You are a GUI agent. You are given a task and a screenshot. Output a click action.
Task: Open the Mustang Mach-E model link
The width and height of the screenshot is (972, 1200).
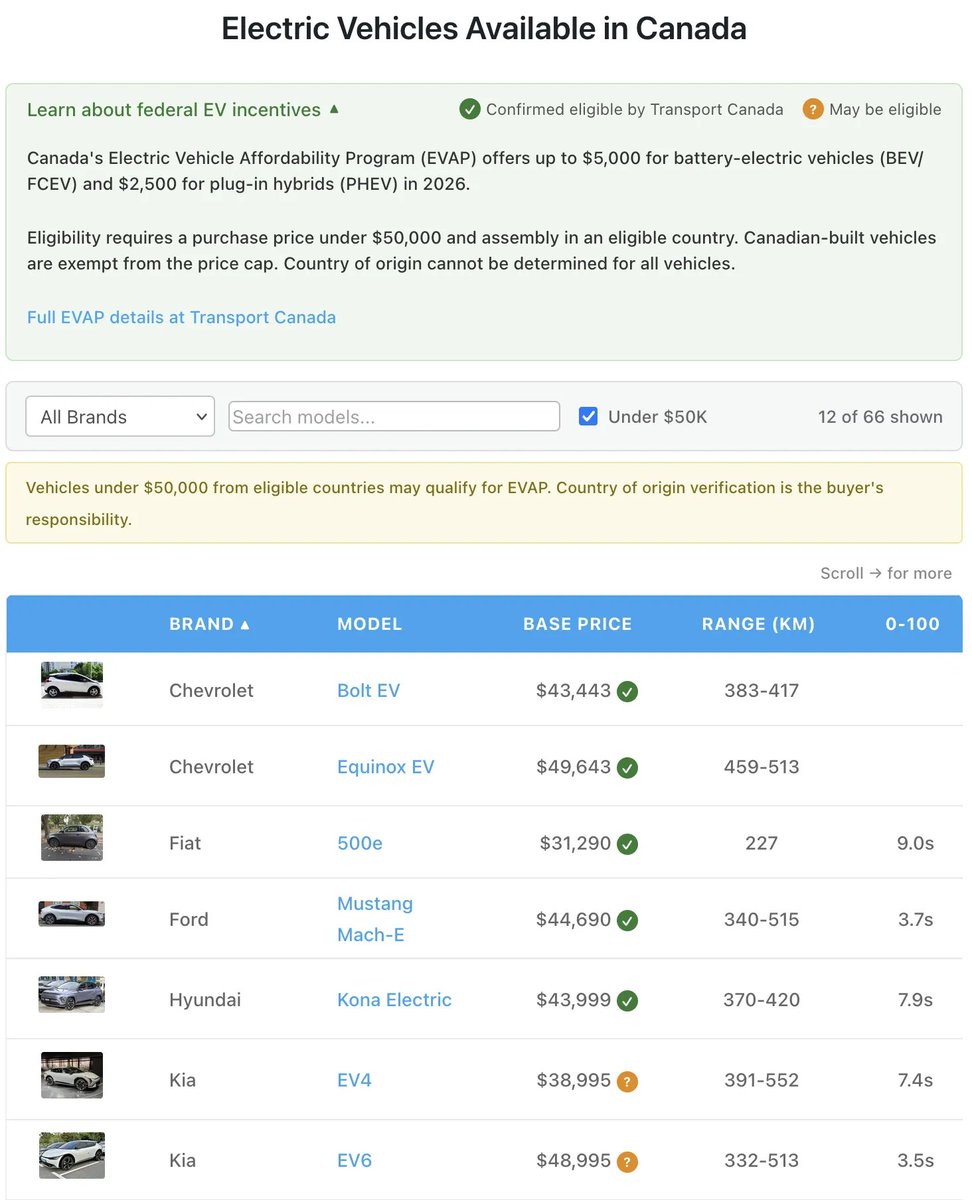[x=375, y=919]
